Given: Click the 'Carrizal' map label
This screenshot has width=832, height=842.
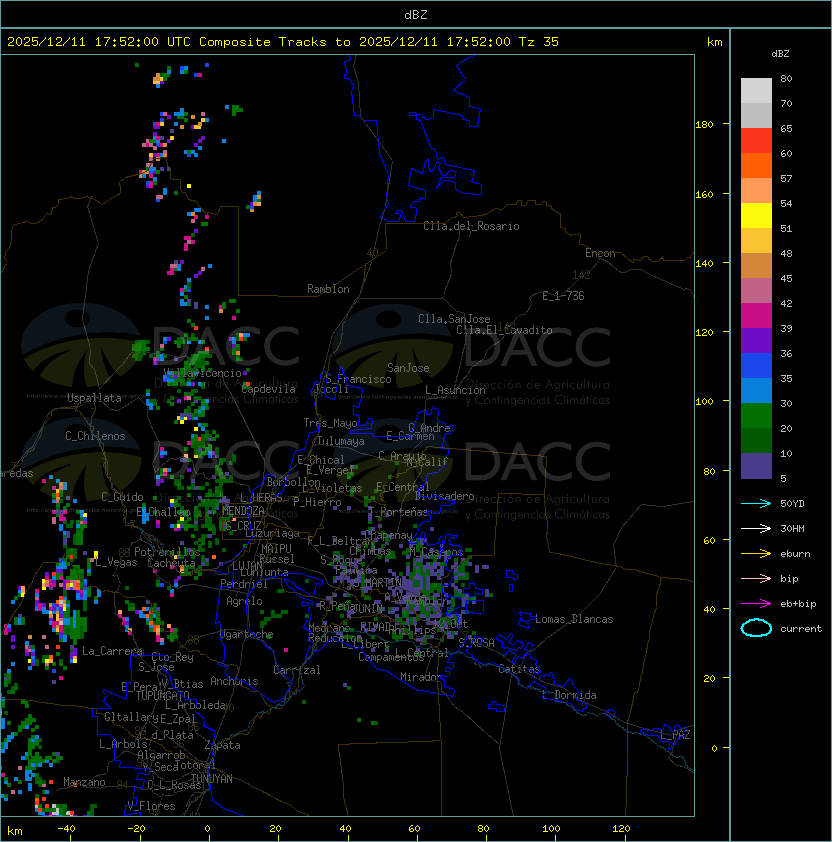Looking at the screenshot, I should pos(297,670).
